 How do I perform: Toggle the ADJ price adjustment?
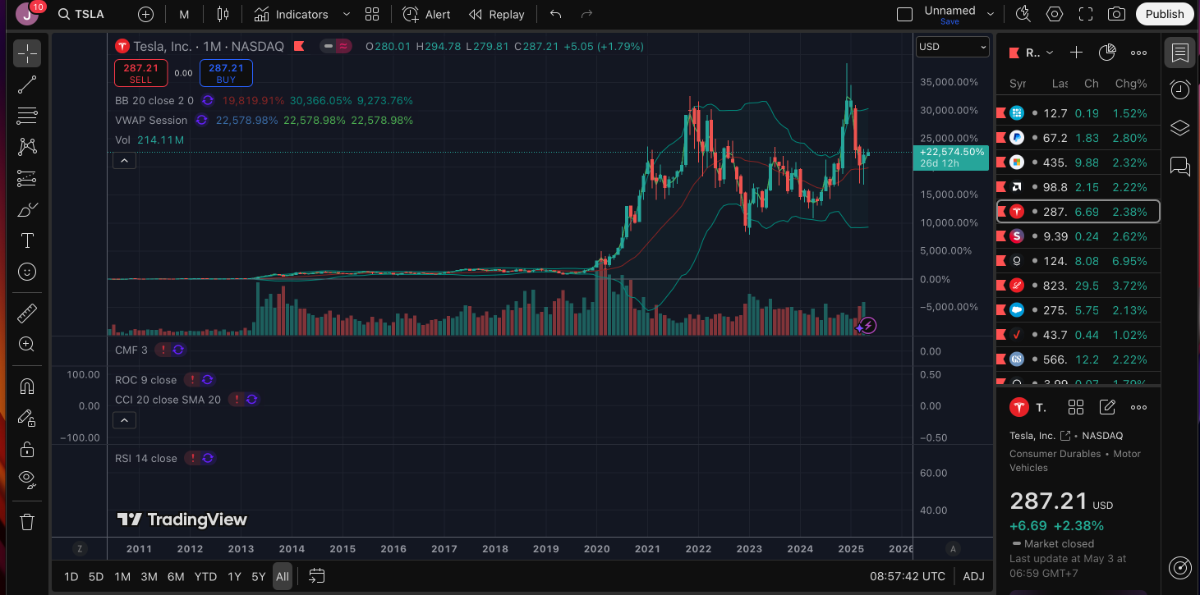(973, 576)
